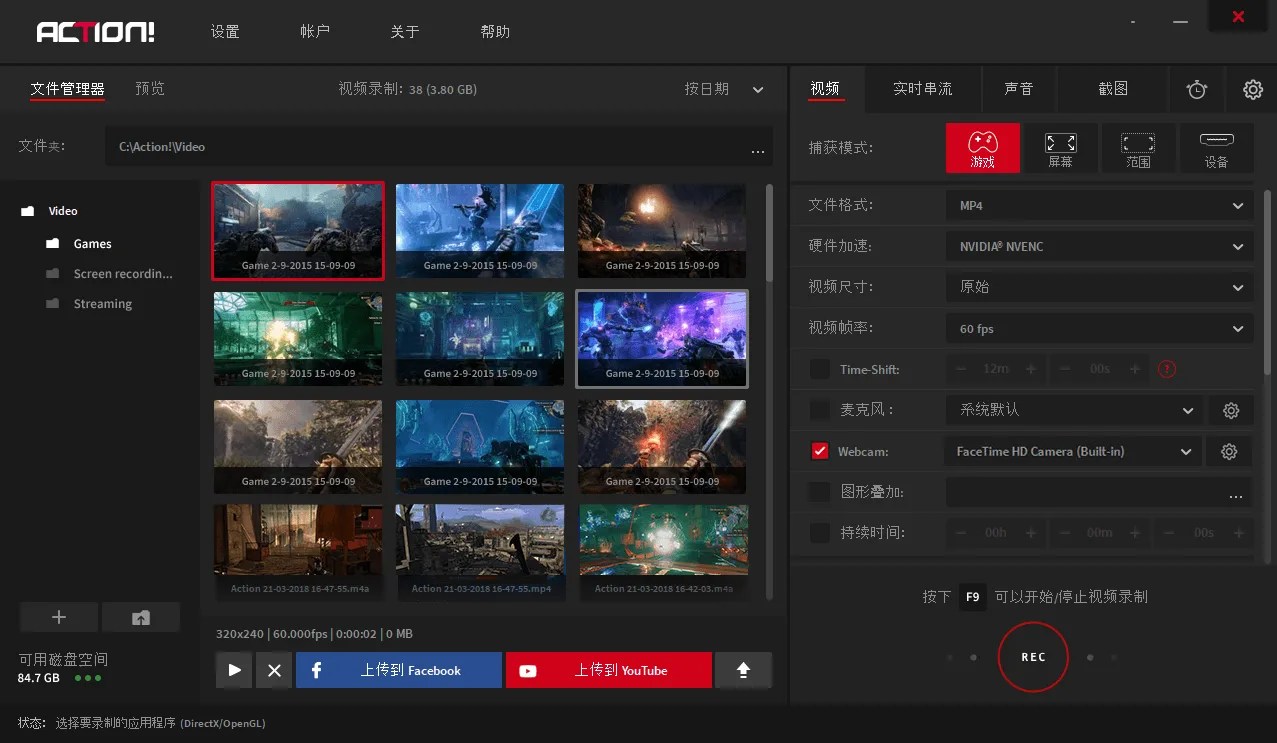Open the FaceTime HD Camera dropdown
The width and height of the screenshot is (1277, 743).
1072,452
